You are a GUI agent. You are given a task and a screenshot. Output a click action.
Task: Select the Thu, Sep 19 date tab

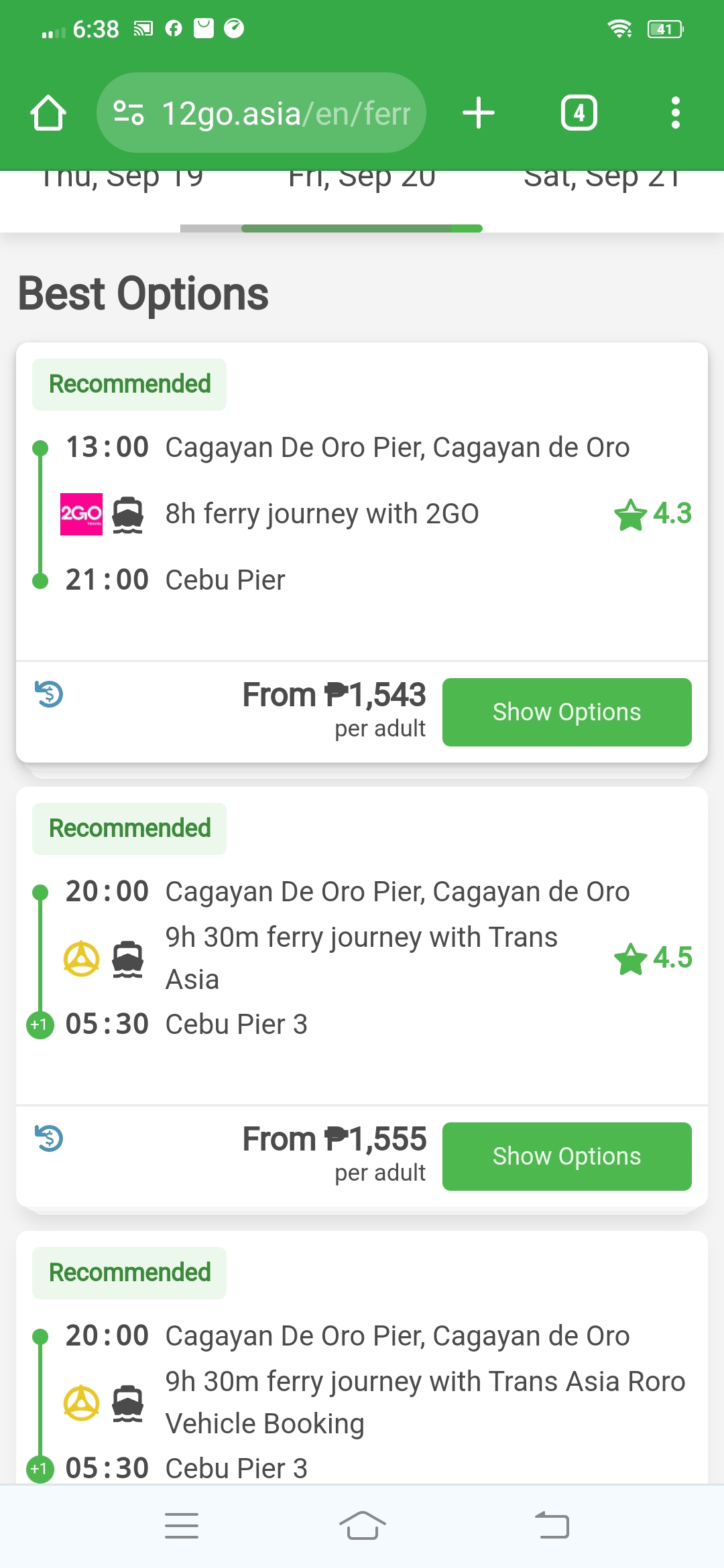click(121, 180)
